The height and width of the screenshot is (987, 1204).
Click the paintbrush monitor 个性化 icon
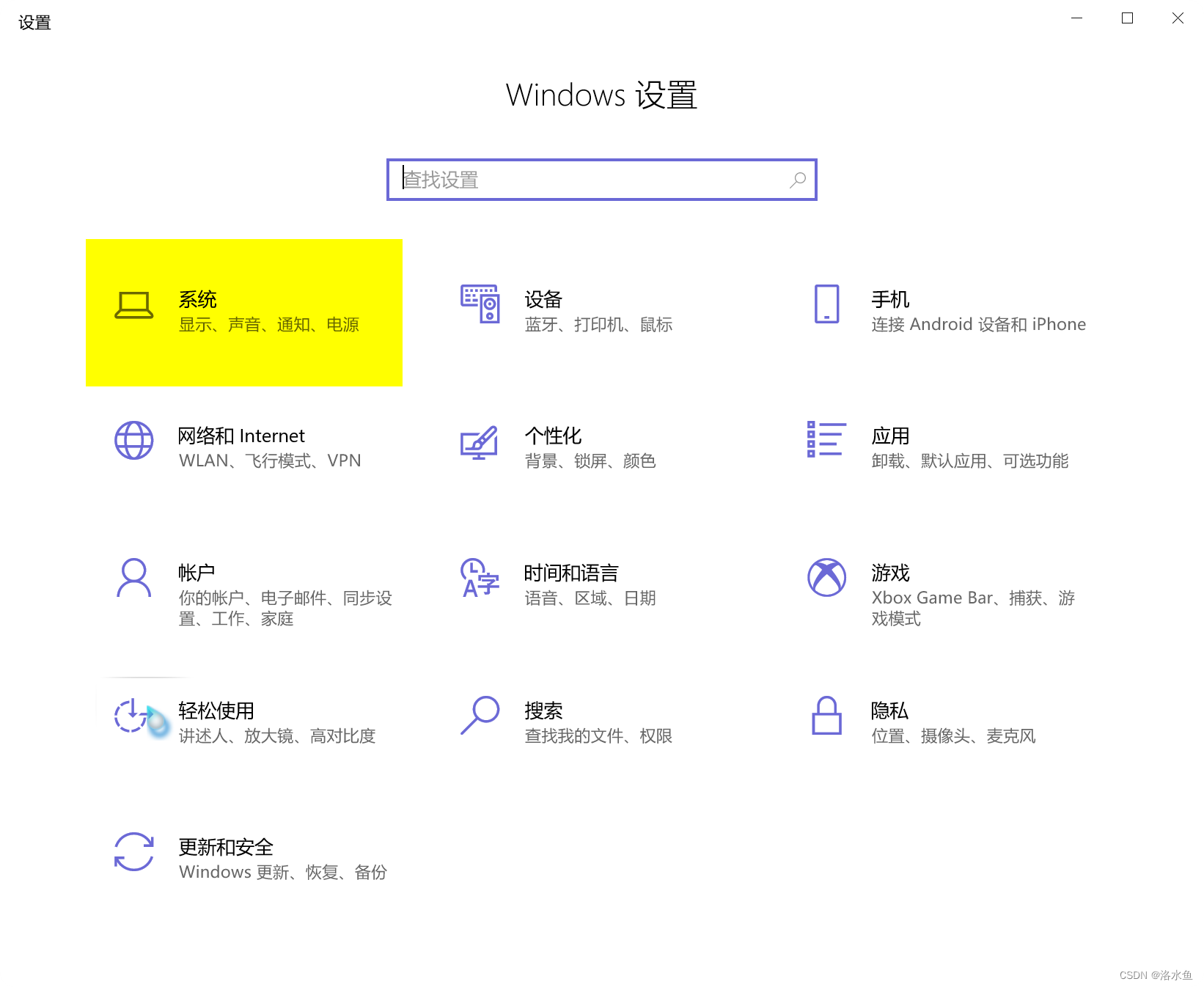tap(480, 442)
